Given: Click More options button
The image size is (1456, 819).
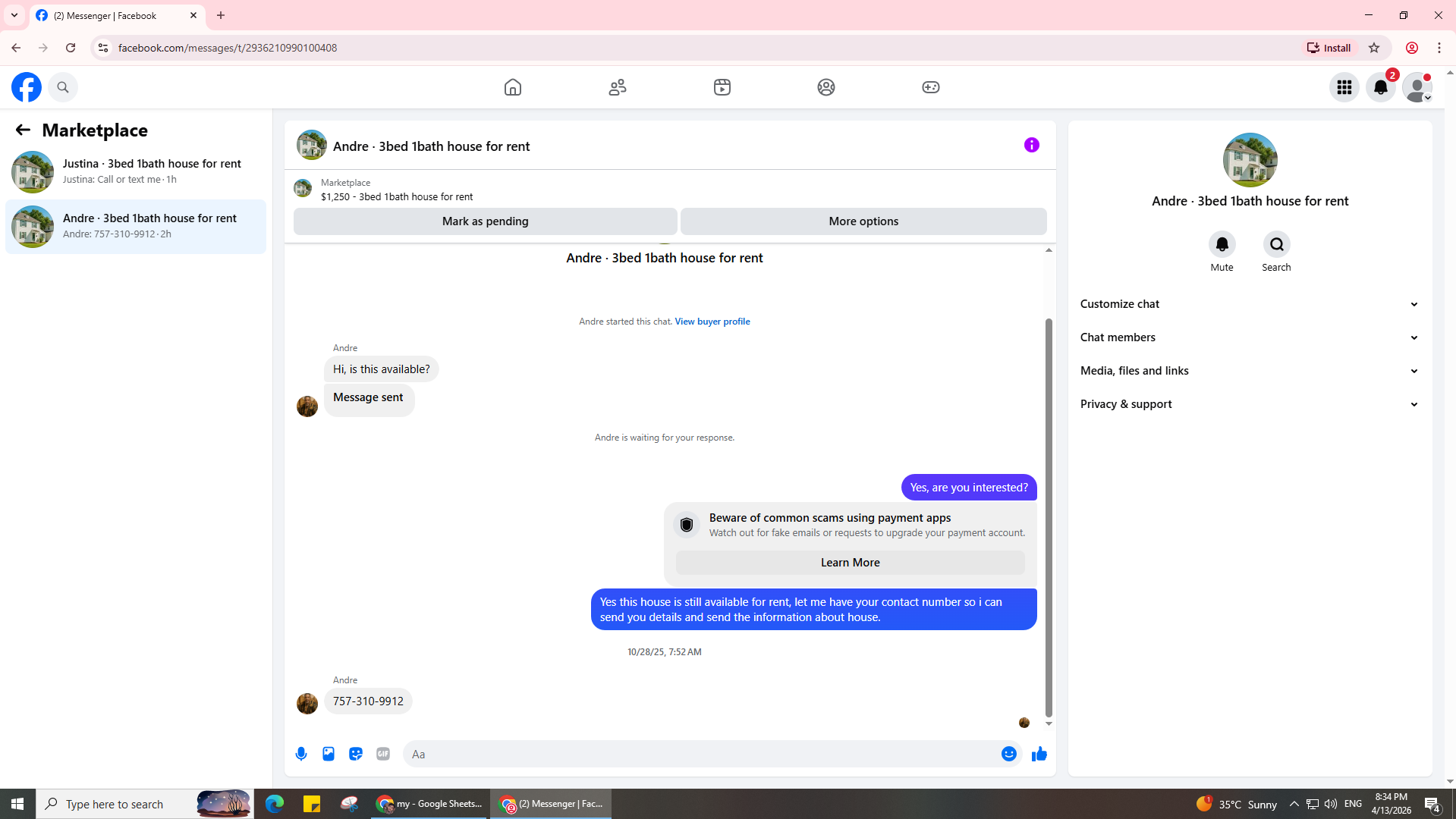Looking at the screenshot, I should click(863, 221).
